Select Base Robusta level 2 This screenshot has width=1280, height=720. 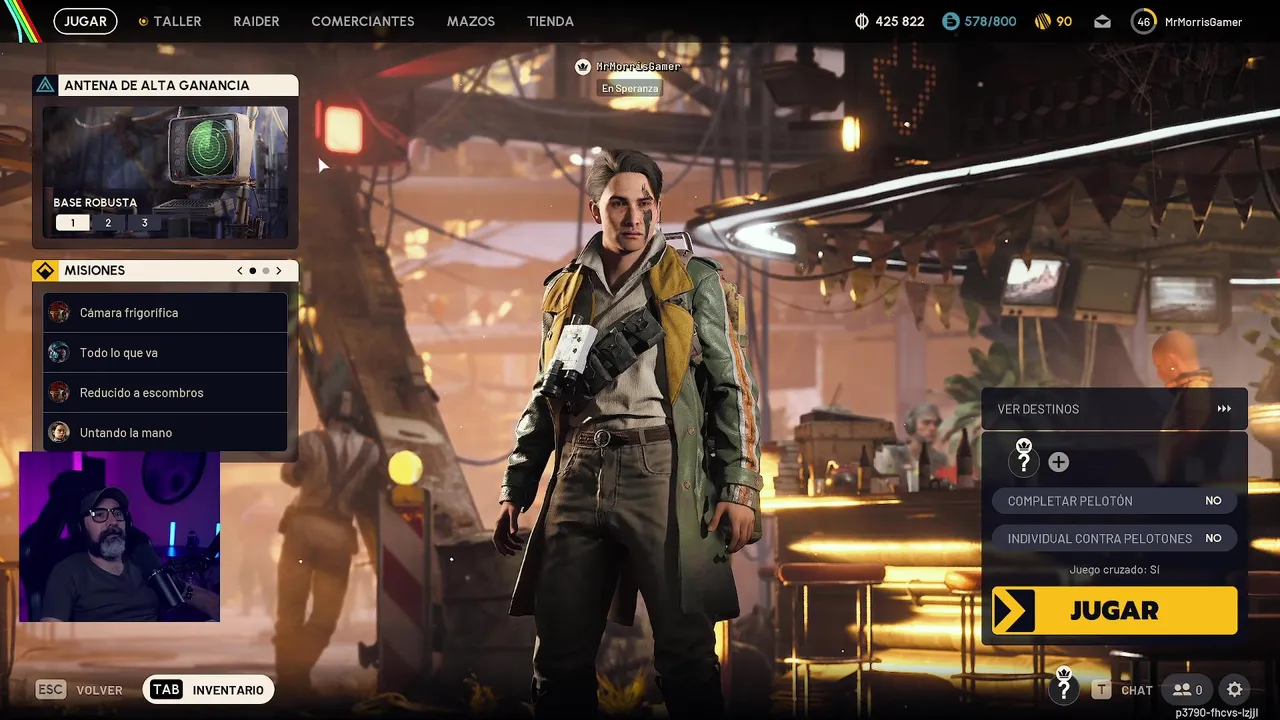(x=108, y=223)
